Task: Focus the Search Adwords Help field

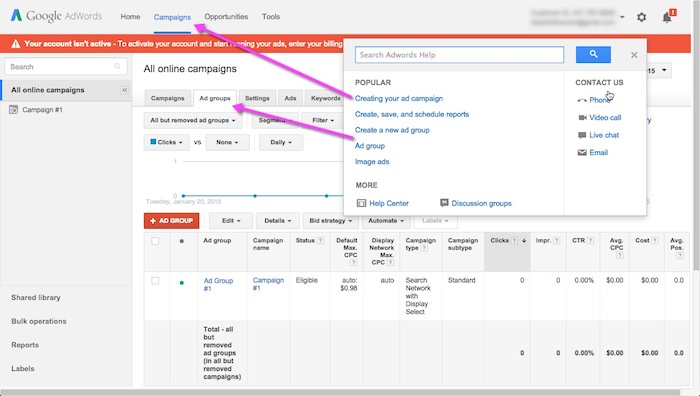Action: 459,55
